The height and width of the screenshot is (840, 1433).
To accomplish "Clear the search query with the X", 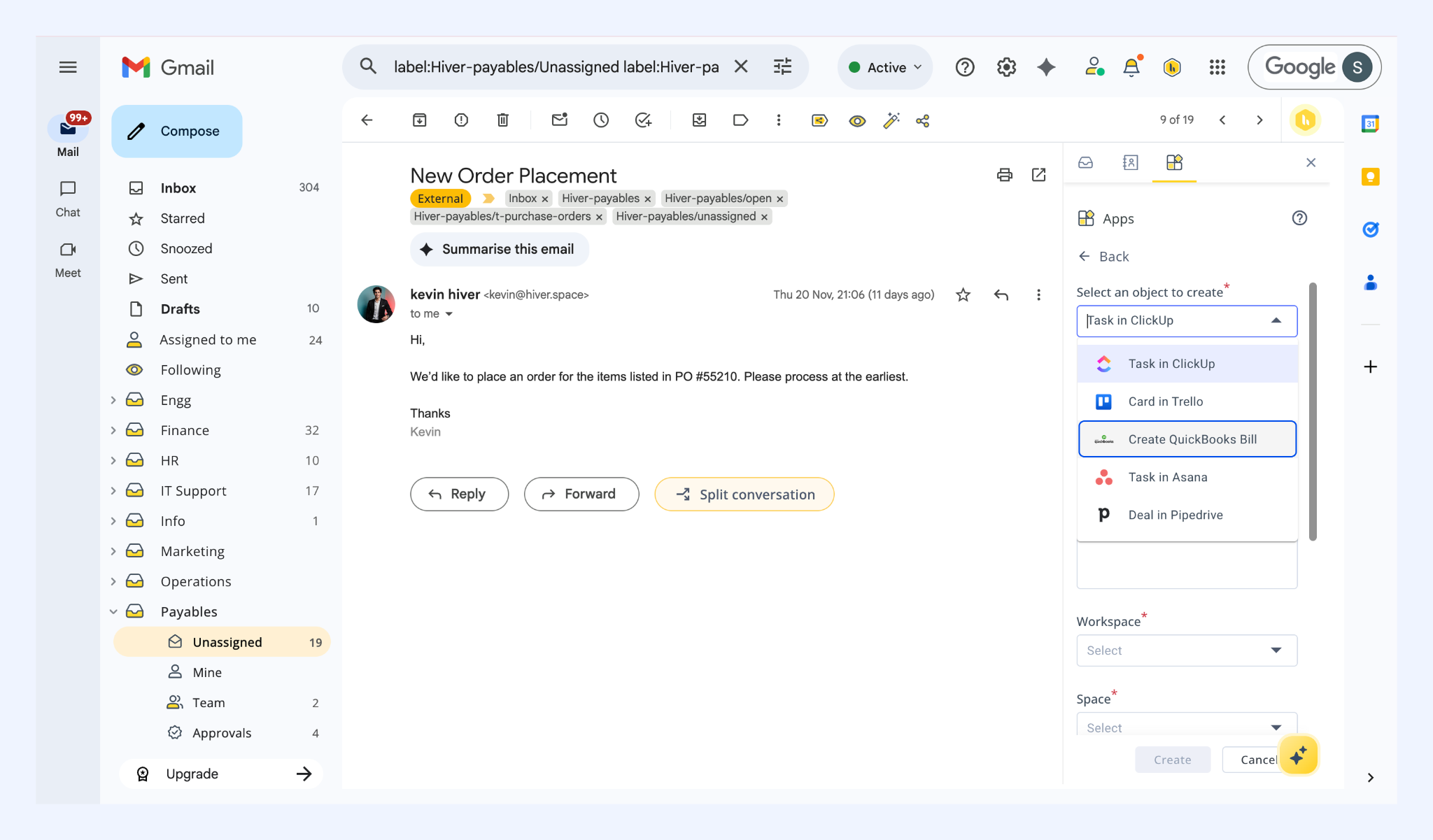I will point(741,66).
